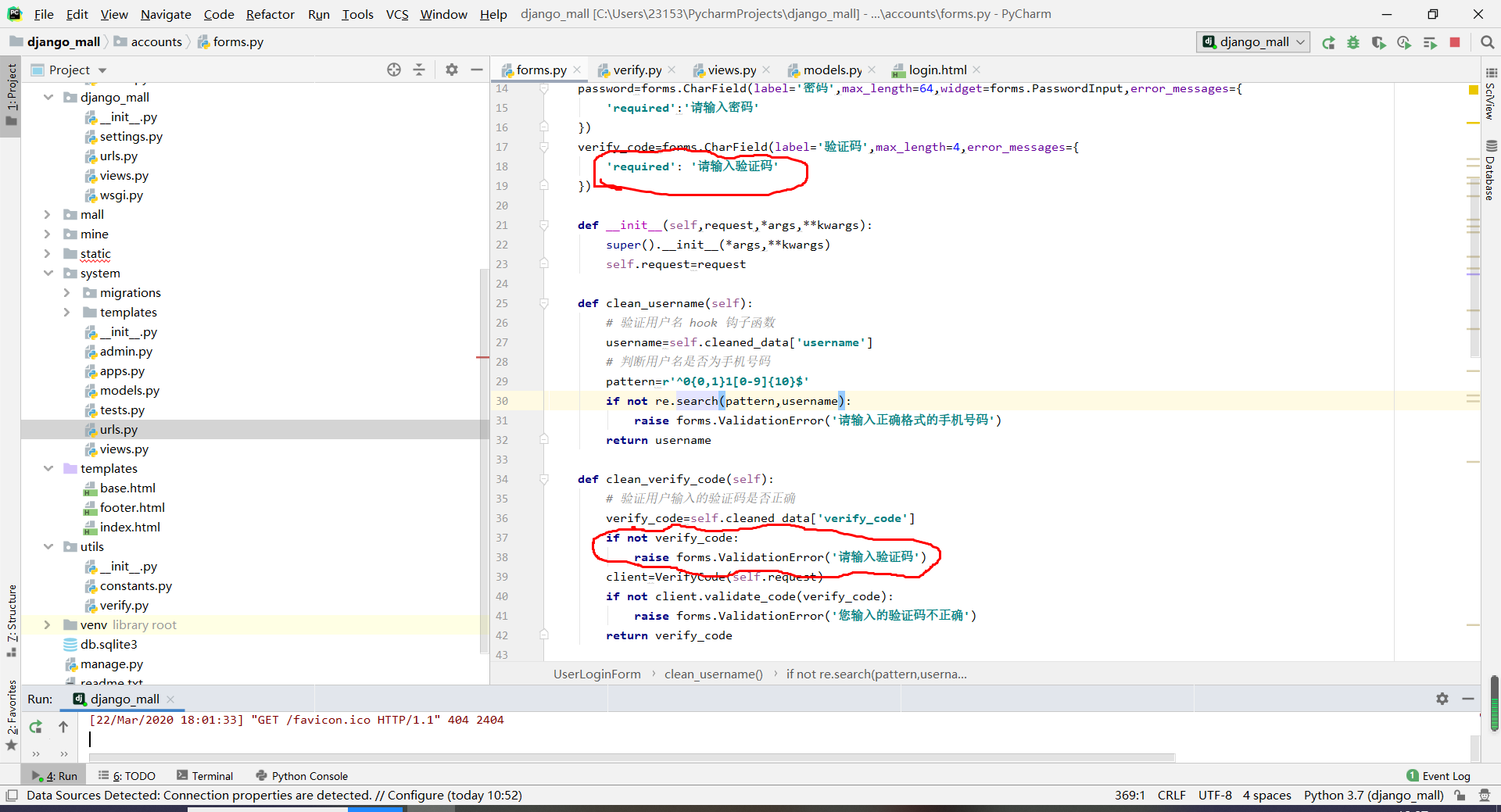
Task: Click the read-only lock icon in the status bar
Action: point(1460,796)
